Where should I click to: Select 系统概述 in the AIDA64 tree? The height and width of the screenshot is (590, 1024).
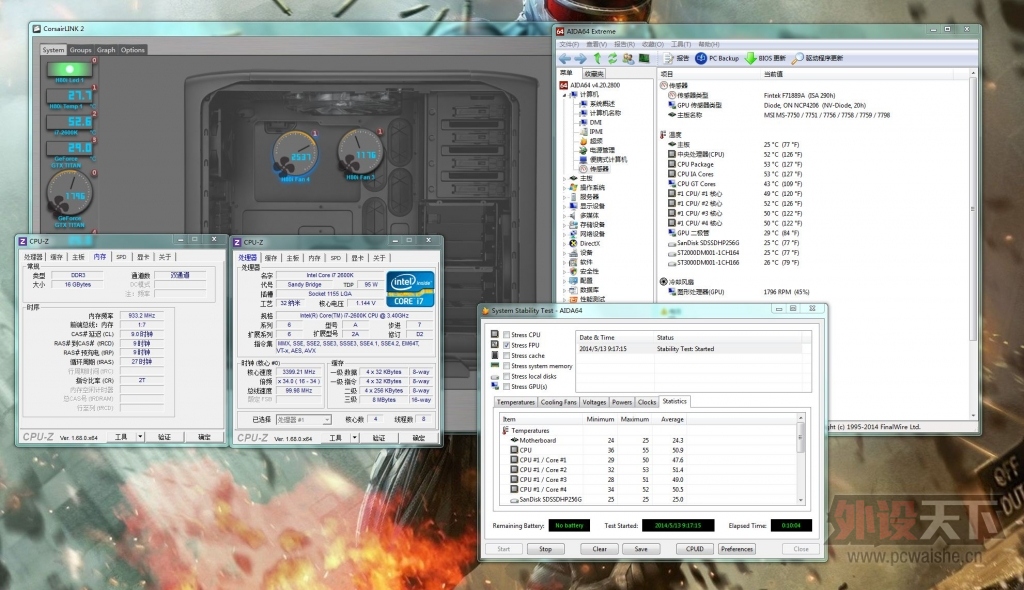coord(601,104)
